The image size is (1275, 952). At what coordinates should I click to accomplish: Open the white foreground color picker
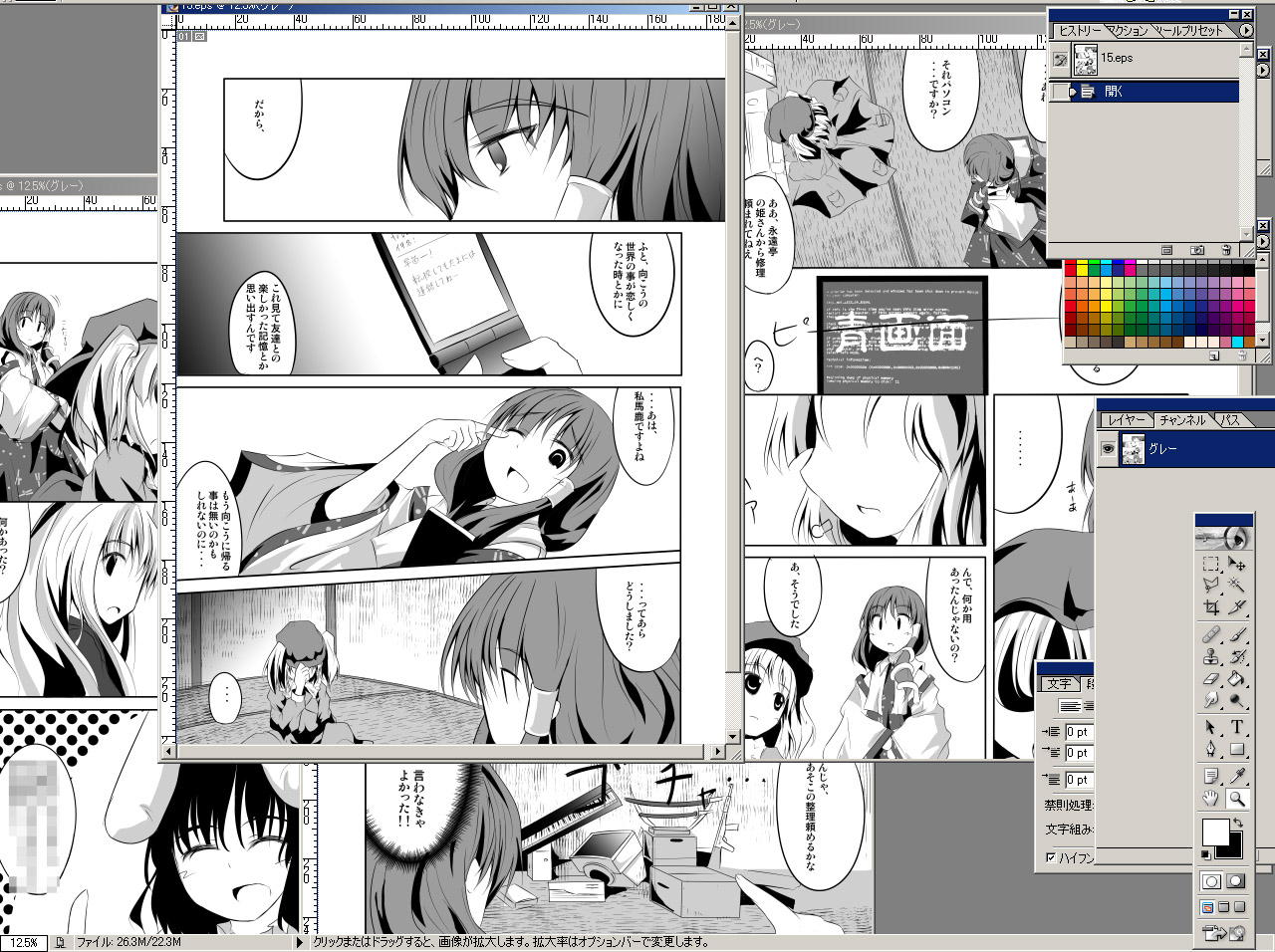pos(1213,831)
